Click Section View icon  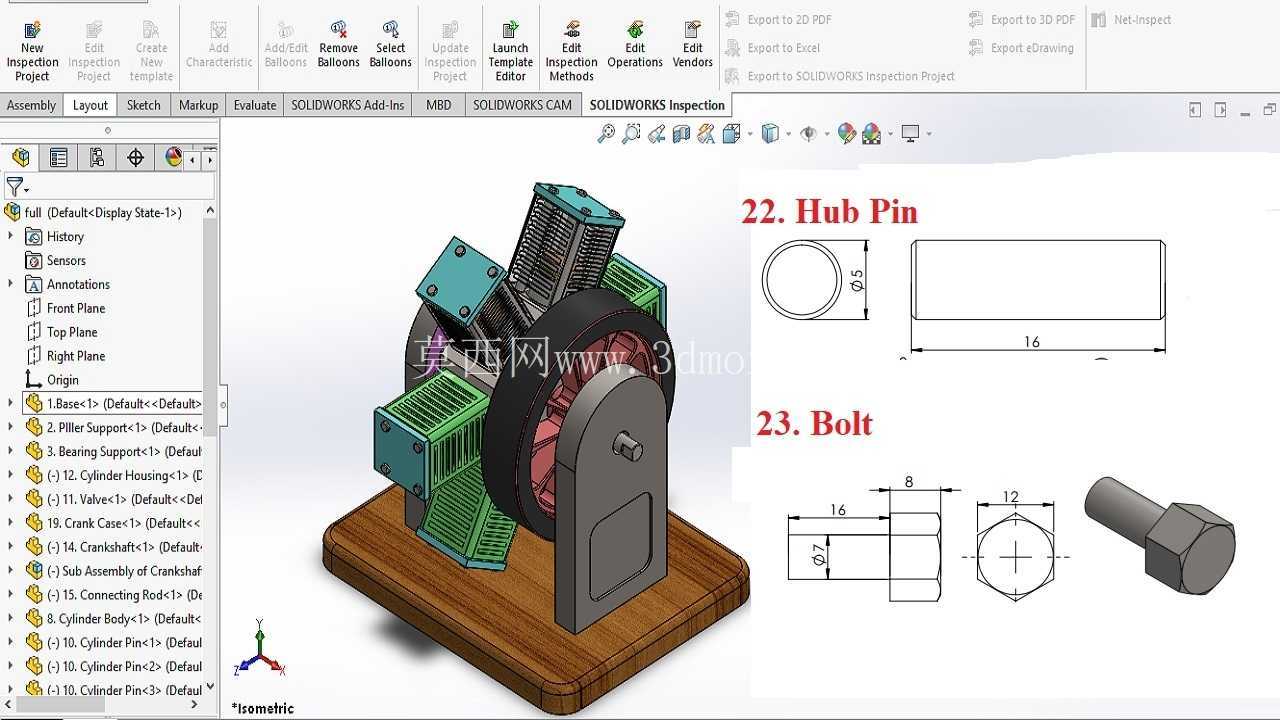pos(681,133)
